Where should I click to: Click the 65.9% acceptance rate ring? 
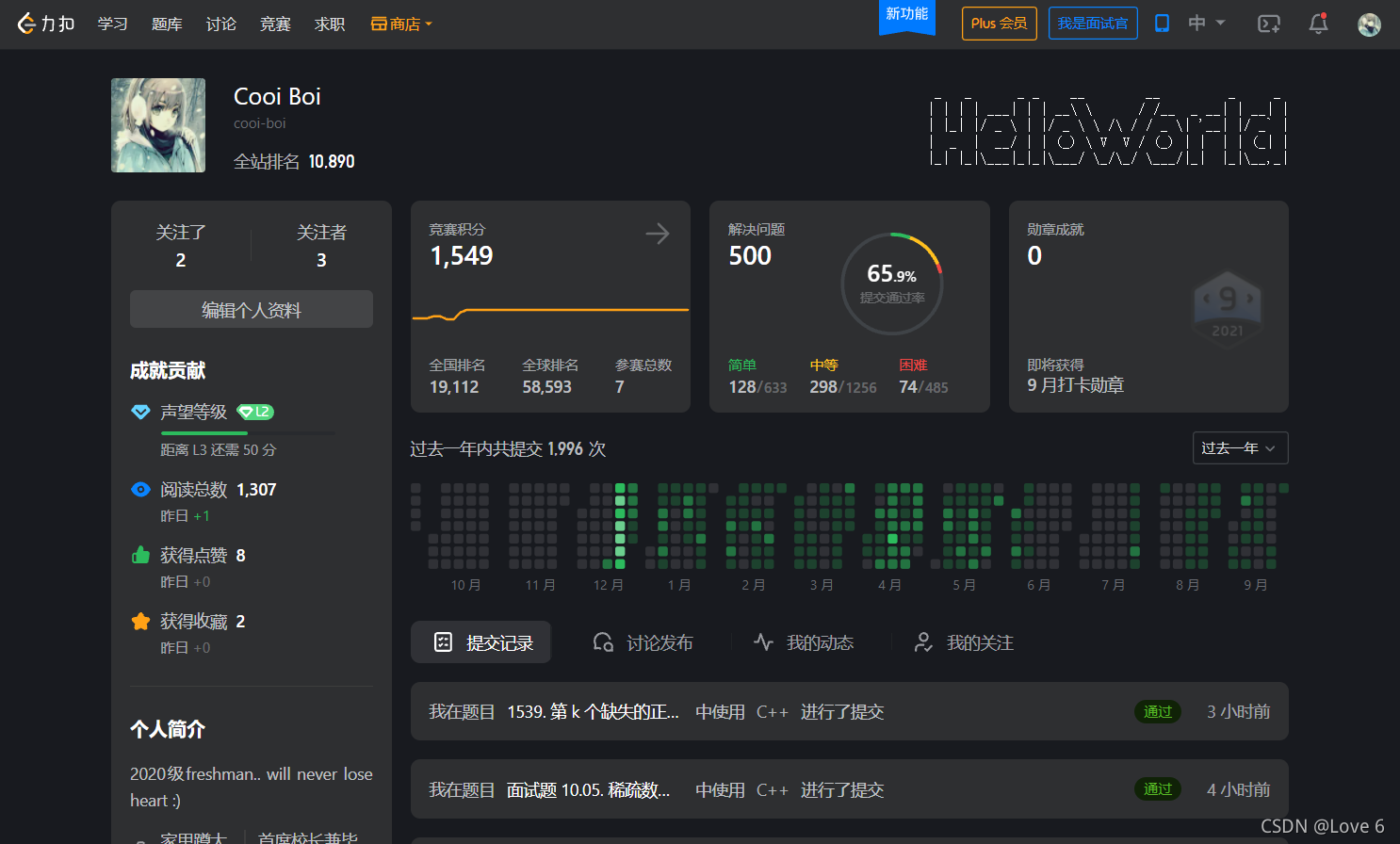click(891, 284)
